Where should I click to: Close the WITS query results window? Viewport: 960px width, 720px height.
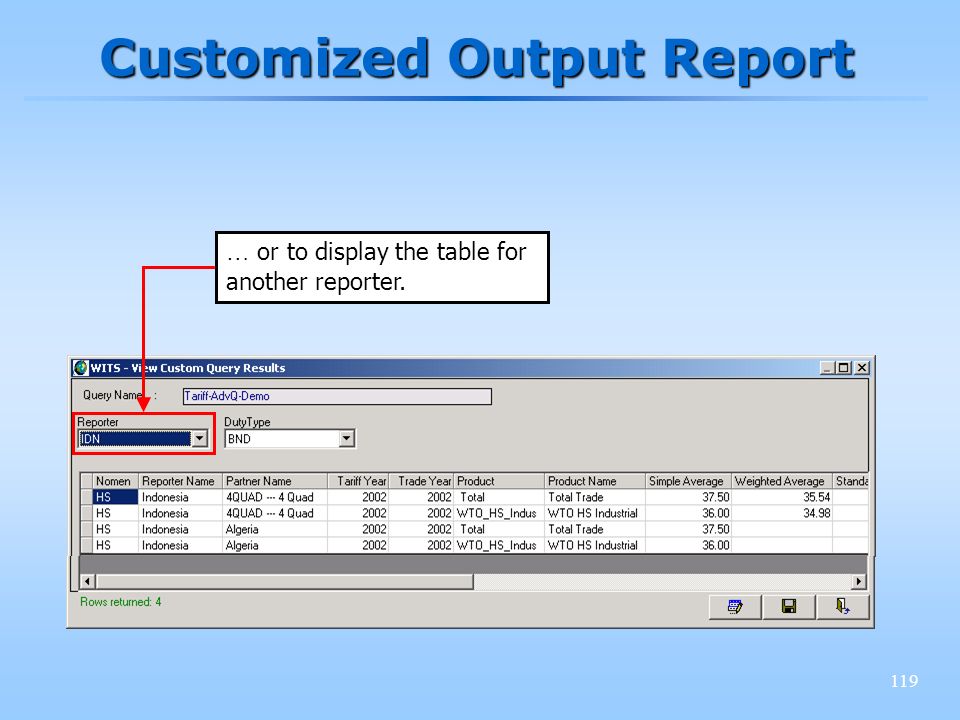click(x=861, y=368)
